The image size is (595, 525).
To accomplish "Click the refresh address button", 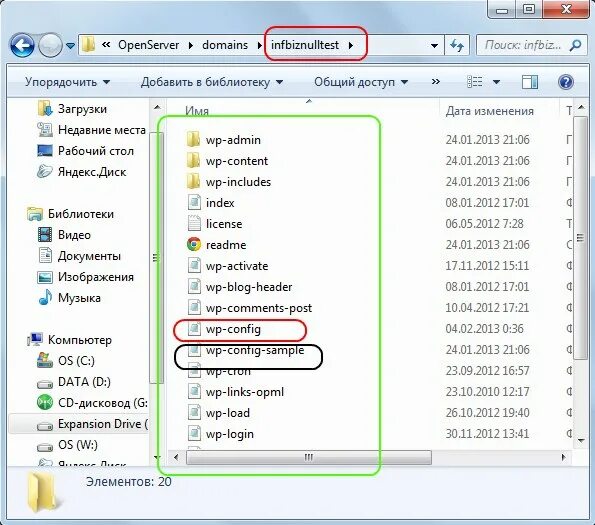I will click(457, 46).
